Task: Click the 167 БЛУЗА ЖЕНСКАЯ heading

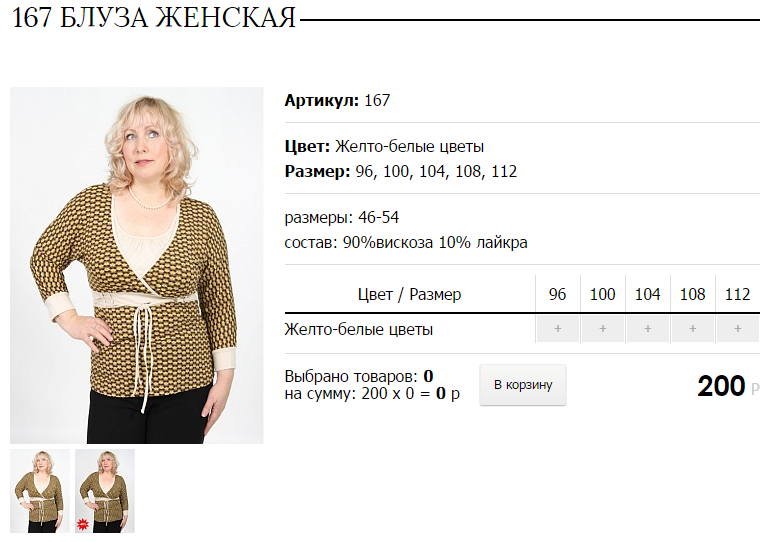Action: (x=154, y=18)
